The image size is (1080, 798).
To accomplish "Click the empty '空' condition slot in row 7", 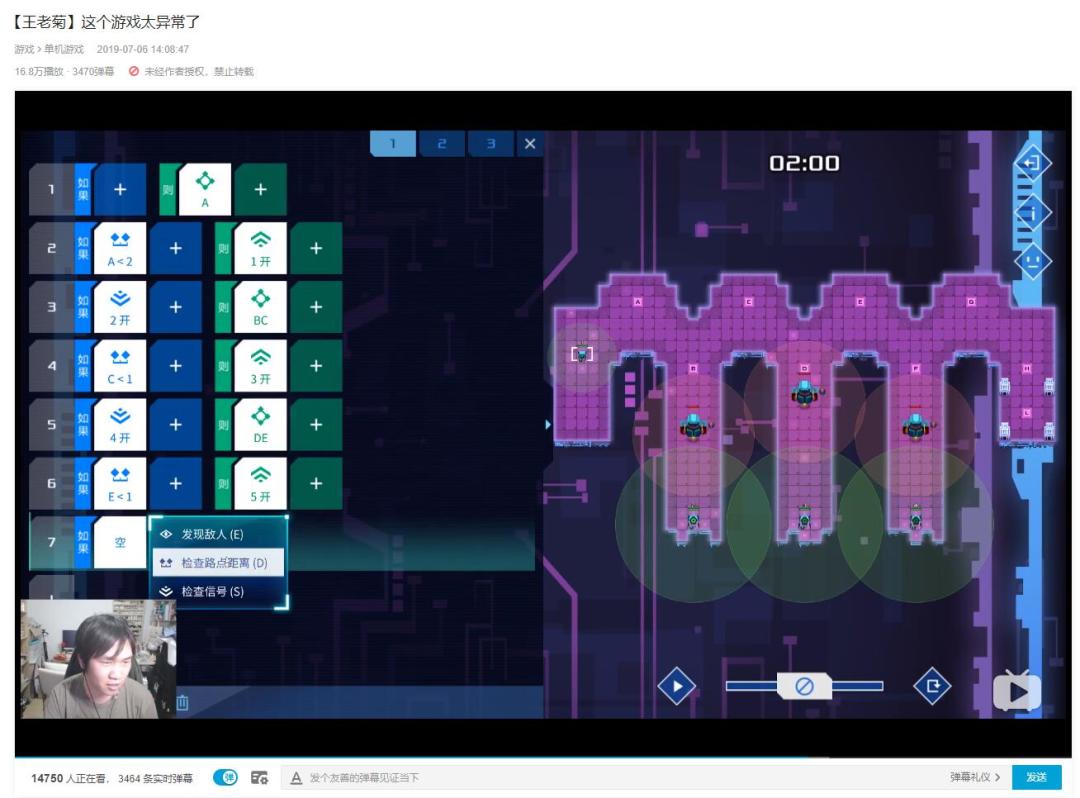I will coord(120,543).
